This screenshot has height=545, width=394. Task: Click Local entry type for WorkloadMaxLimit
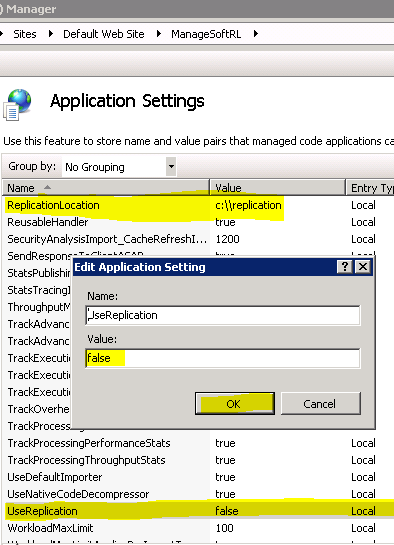(x=363, y=528)
